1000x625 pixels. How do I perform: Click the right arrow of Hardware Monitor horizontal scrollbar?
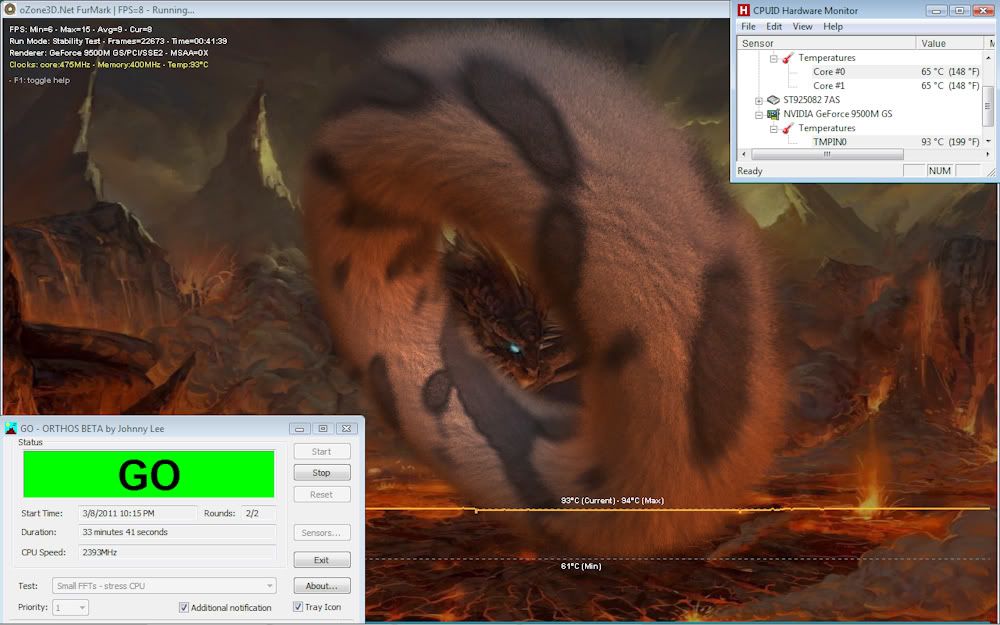tap(989, 154)
